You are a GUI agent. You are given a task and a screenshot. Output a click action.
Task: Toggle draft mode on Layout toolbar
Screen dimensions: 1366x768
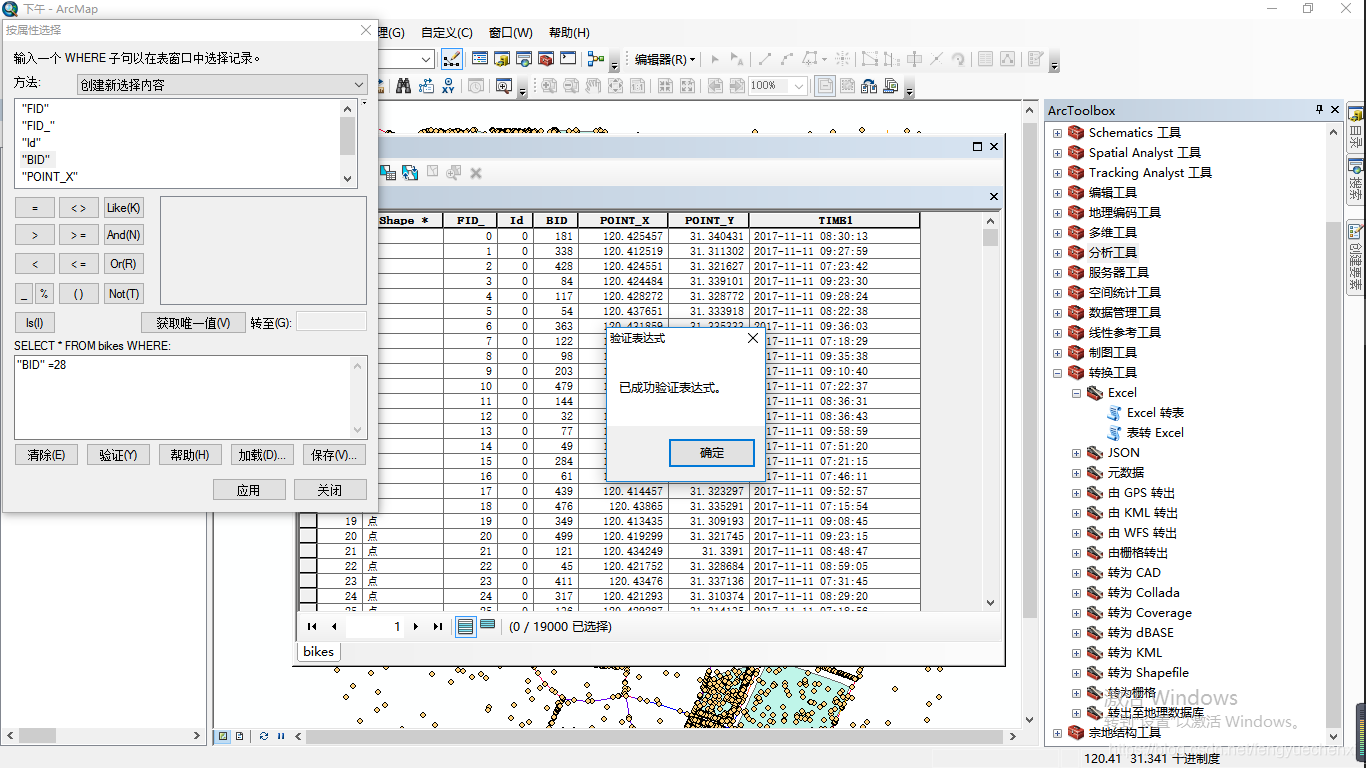[825, 86]
